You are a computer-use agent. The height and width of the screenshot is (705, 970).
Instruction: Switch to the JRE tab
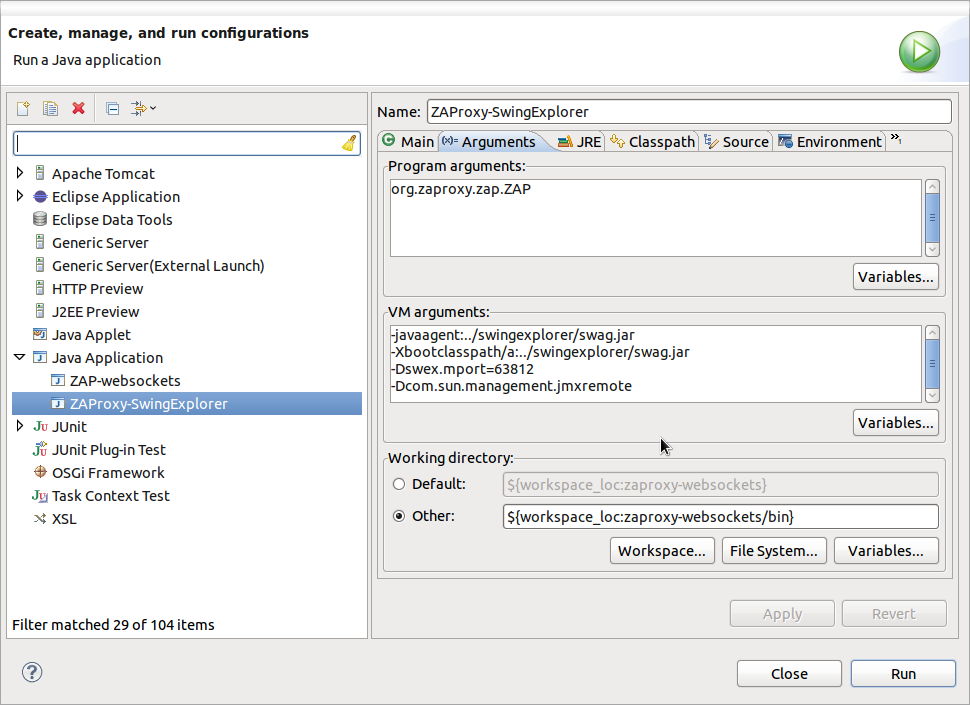[x=580, y=142]
